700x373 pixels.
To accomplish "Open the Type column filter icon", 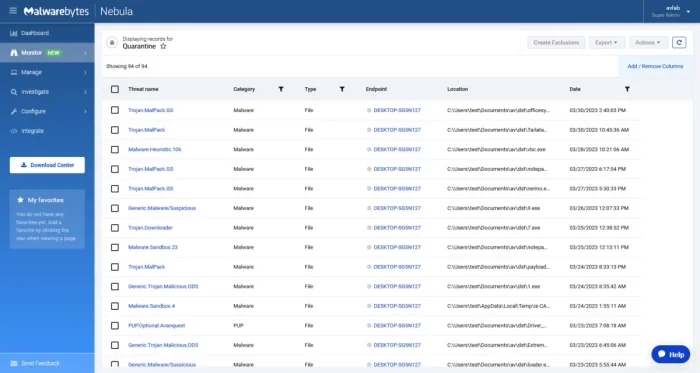I will point(342,89).
